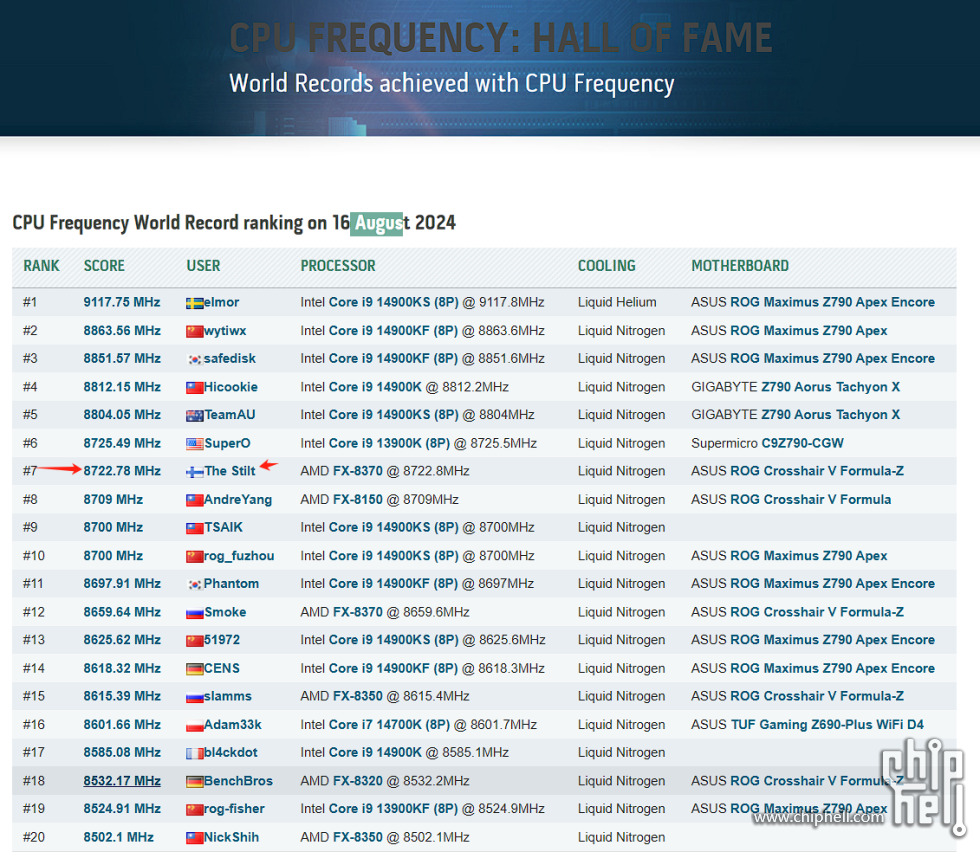Viewport: 980px width, 852px height.
Task: Open the ROG Crosshair V Formula motherboard for AndreYang
Action: pos(811,499)
